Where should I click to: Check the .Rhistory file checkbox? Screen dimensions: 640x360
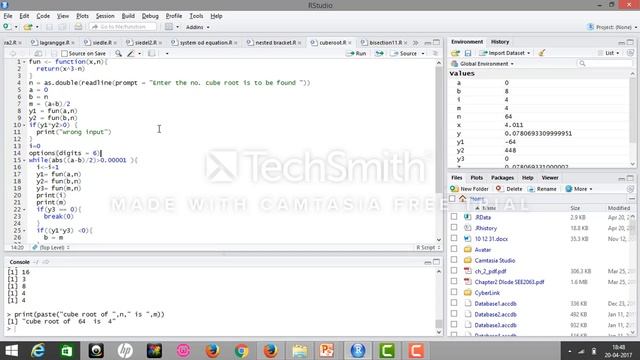click(454, 228)
